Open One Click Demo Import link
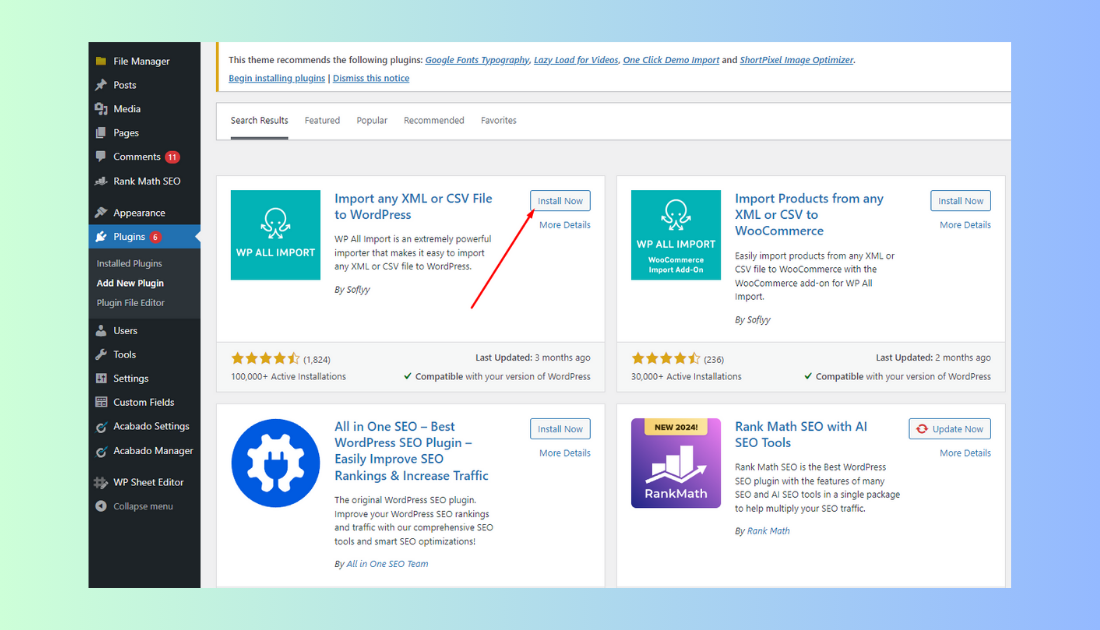1100x630 pixels. [x=671, y=60]
